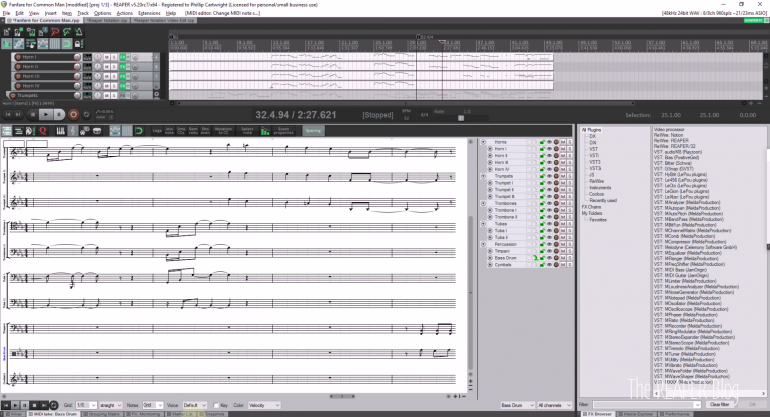Open the Options menu
This screenshot has width=770, height=417.
102,13
